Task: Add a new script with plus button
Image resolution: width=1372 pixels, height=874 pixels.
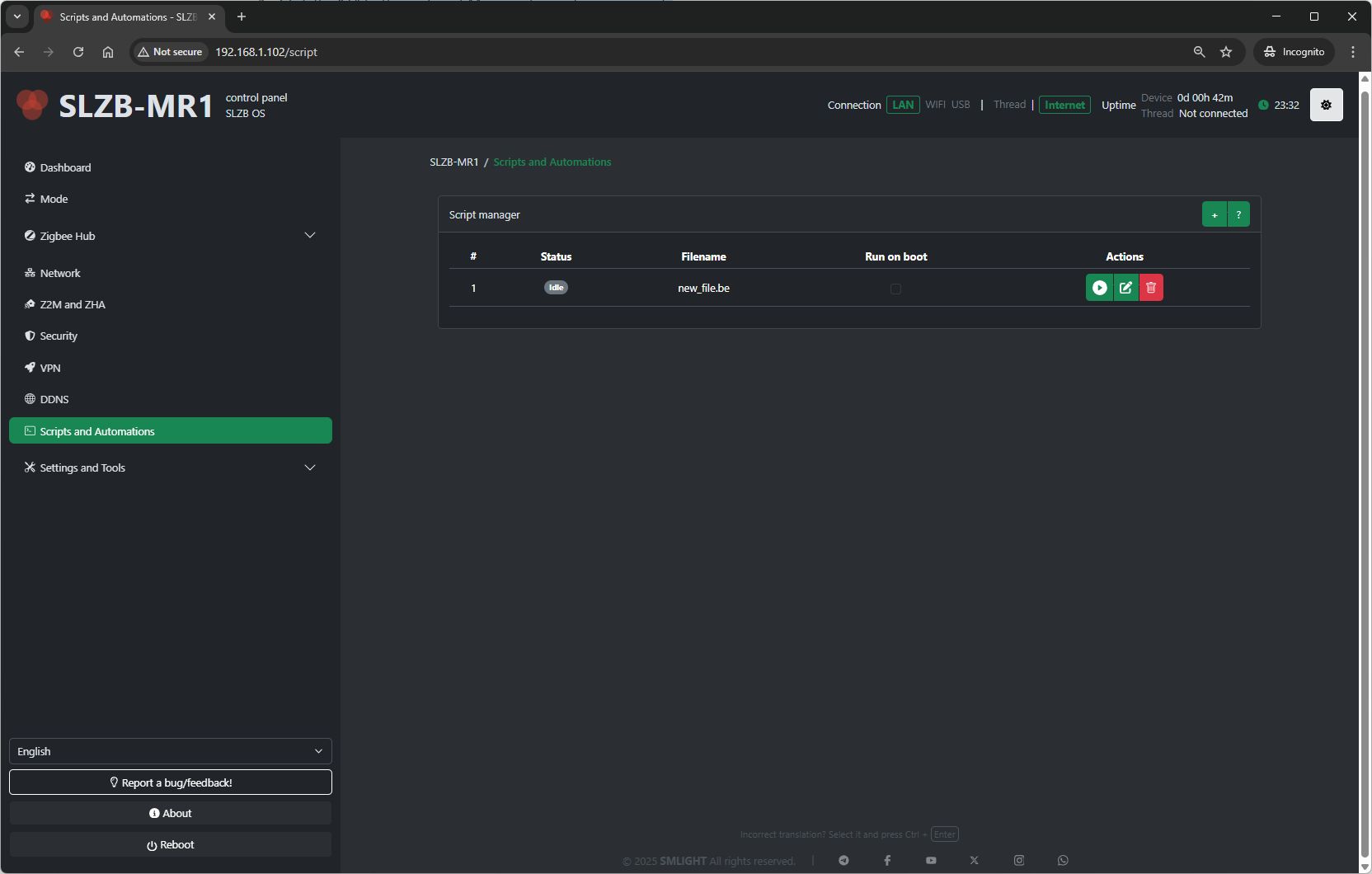Action: coord(1214,214)
